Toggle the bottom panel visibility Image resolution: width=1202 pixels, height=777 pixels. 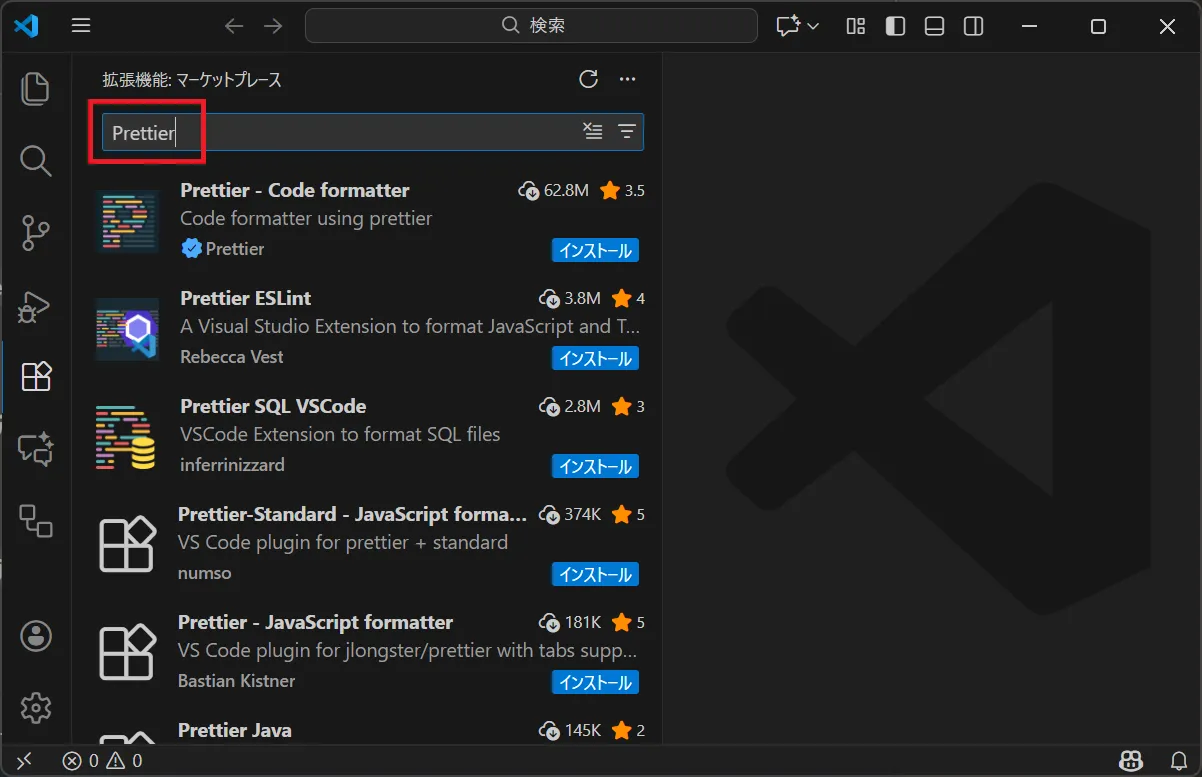[x=934, y=27]
